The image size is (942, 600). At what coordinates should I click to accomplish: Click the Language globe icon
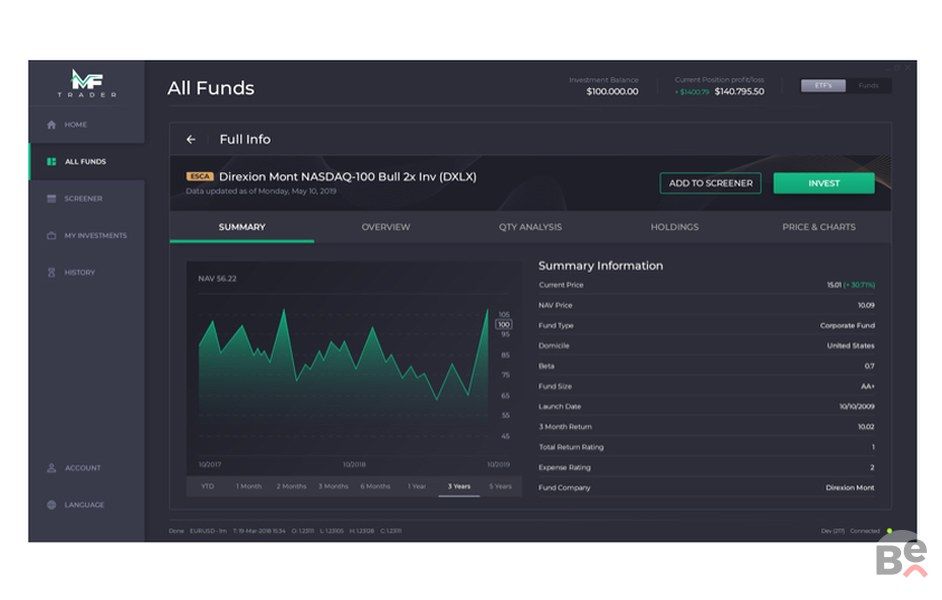click(51, 505)
